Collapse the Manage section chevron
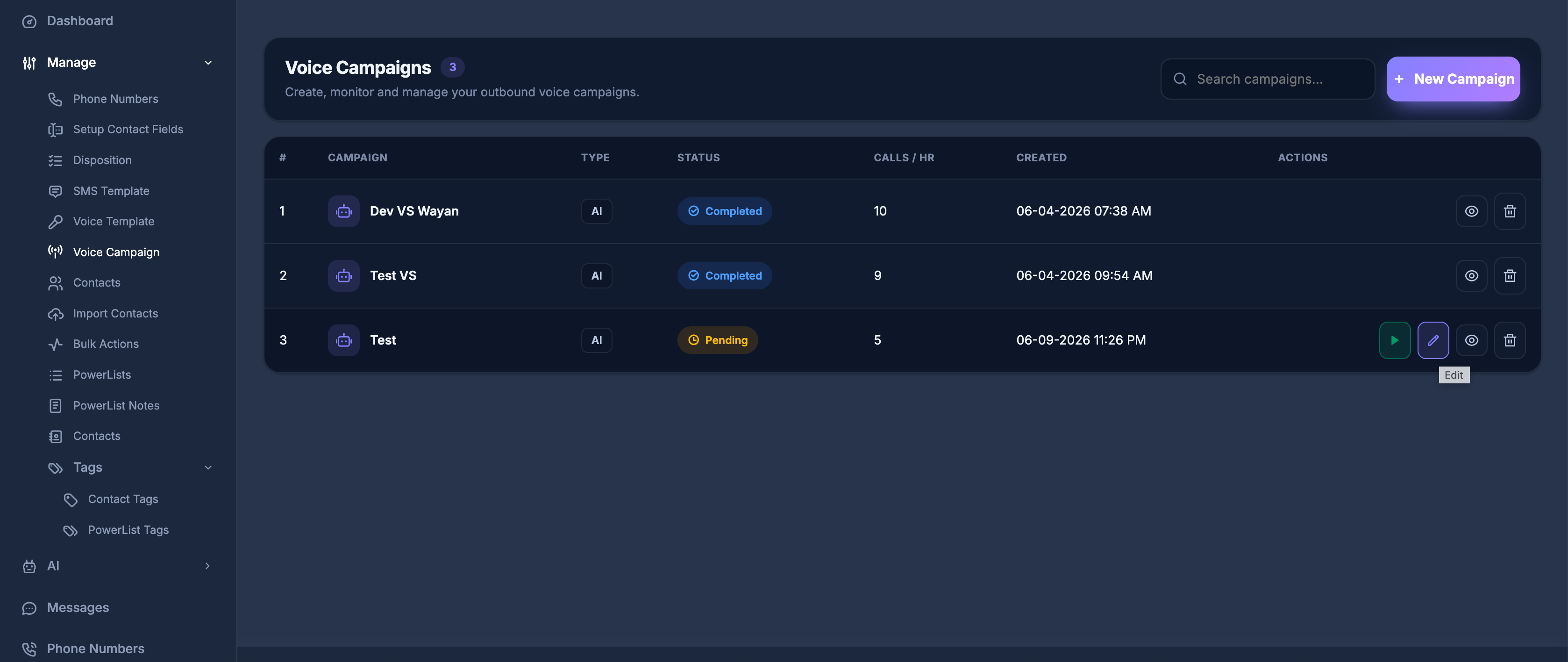Viewport: 1568px width, 662px height. point(207,63)
